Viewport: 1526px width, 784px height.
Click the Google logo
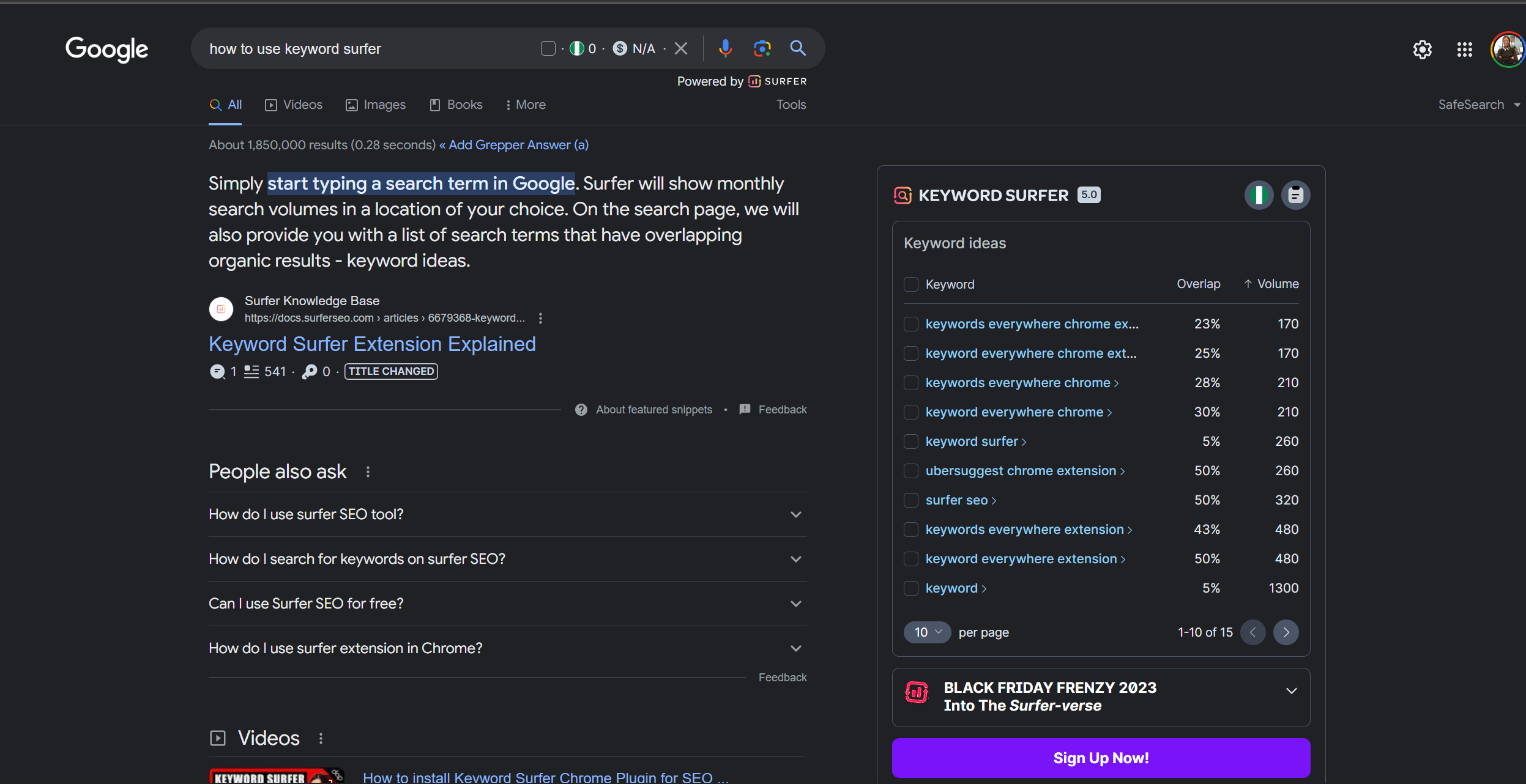[x=107, y=49]
